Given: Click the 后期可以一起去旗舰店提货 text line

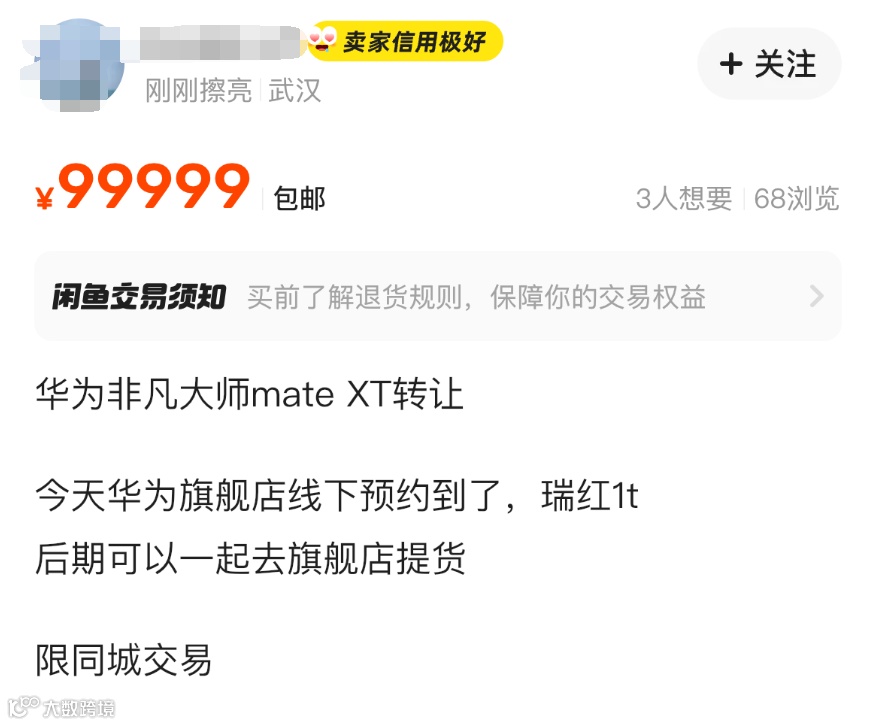Looking at the screenshot, I should [250, 558].
